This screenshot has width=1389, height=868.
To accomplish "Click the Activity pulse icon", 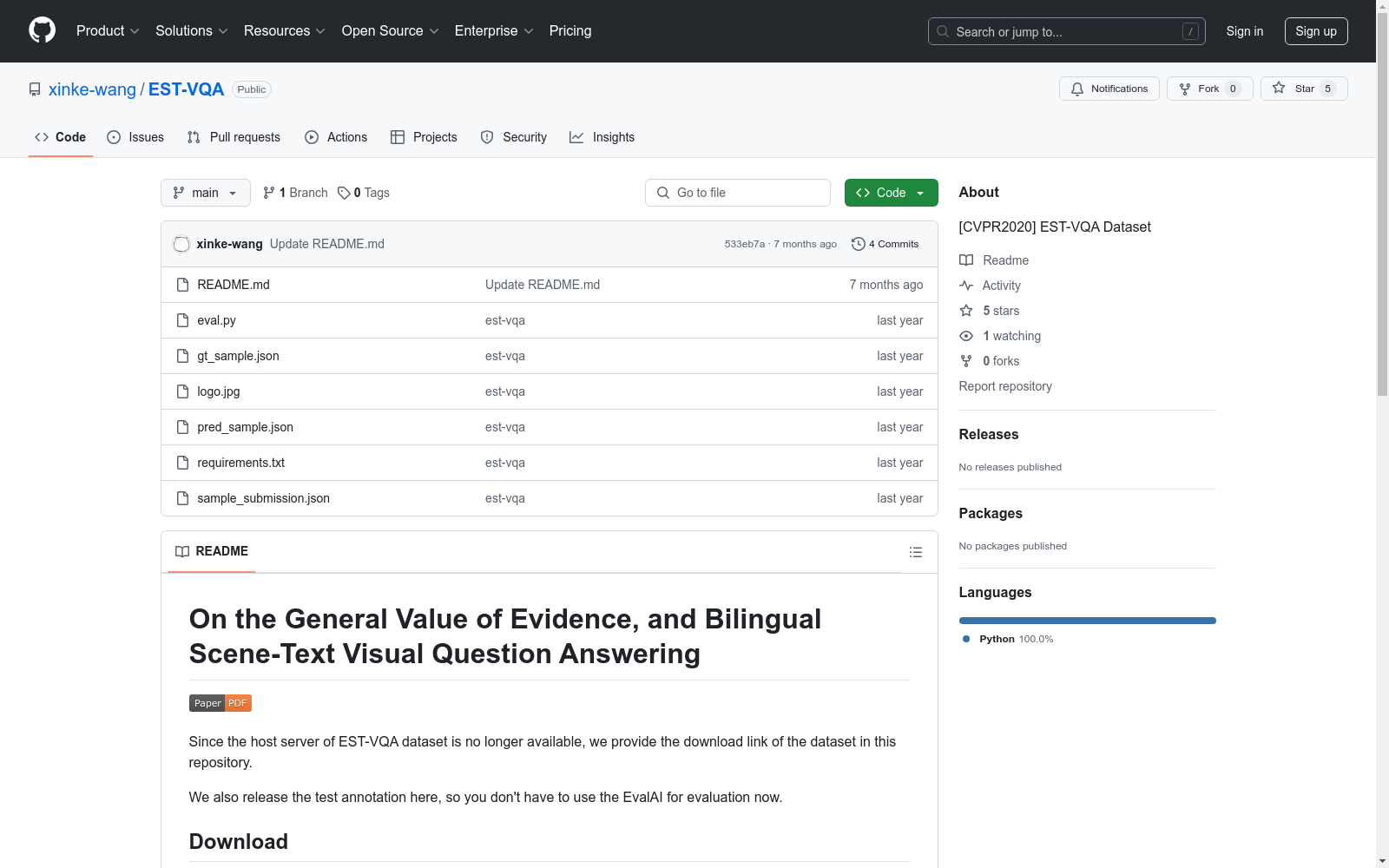I will [966, 286].
